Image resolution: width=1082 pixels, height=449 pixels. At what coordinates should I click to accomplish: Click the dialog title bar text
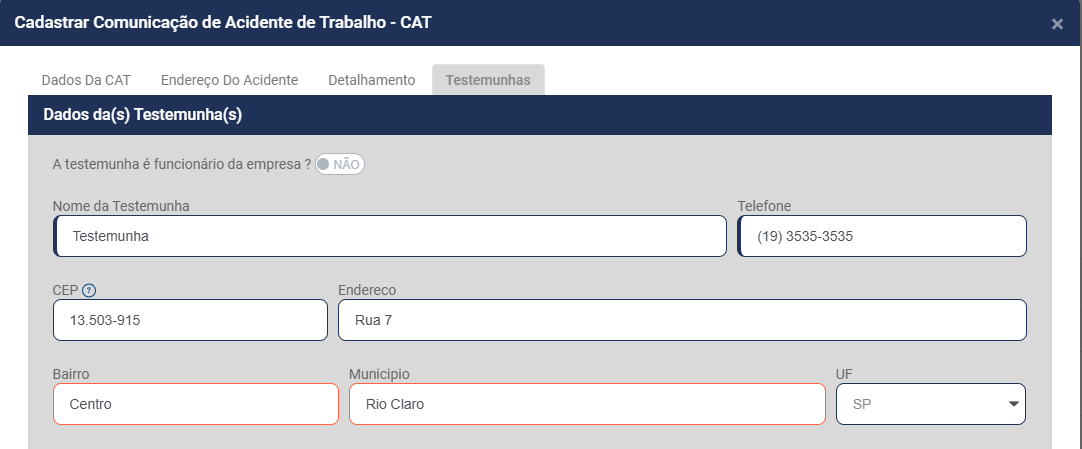[224, 21]
